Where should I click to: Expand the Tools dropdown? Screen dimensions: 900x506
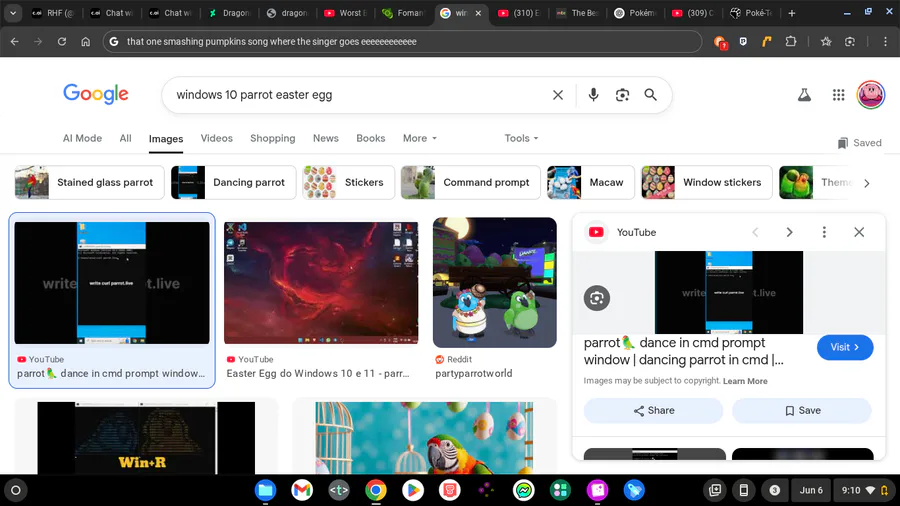[x=521, y=138]
